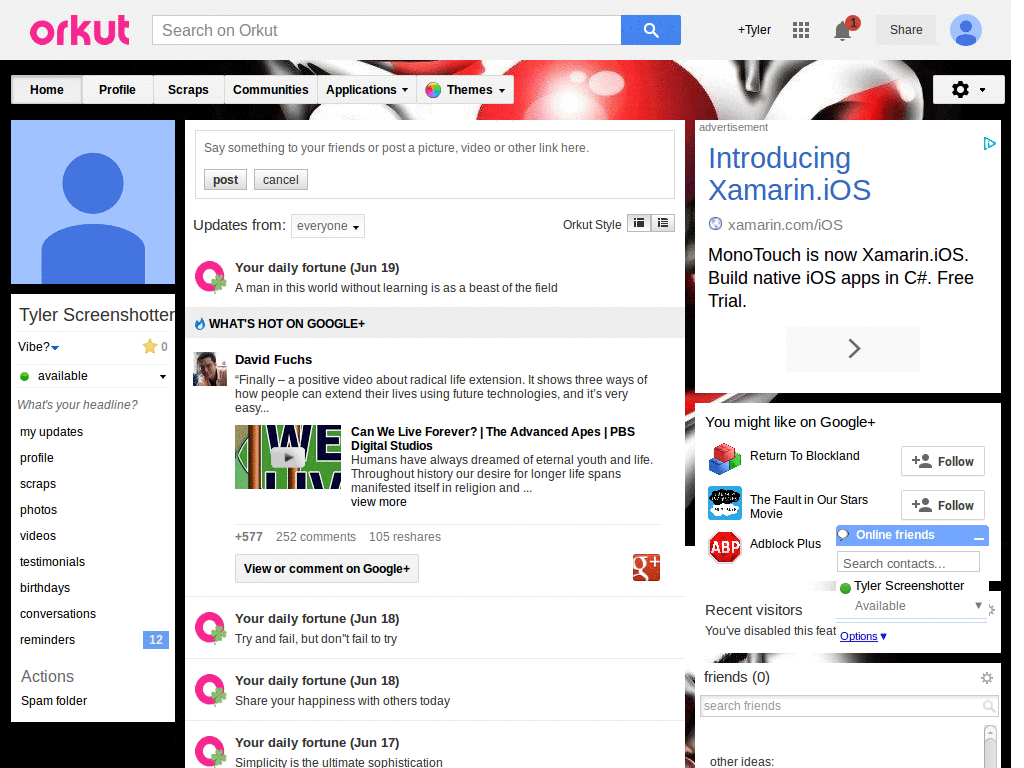The height and width of the screenshot is (768, 1024).
Task: Click view more link on video post
Action: 378,502
